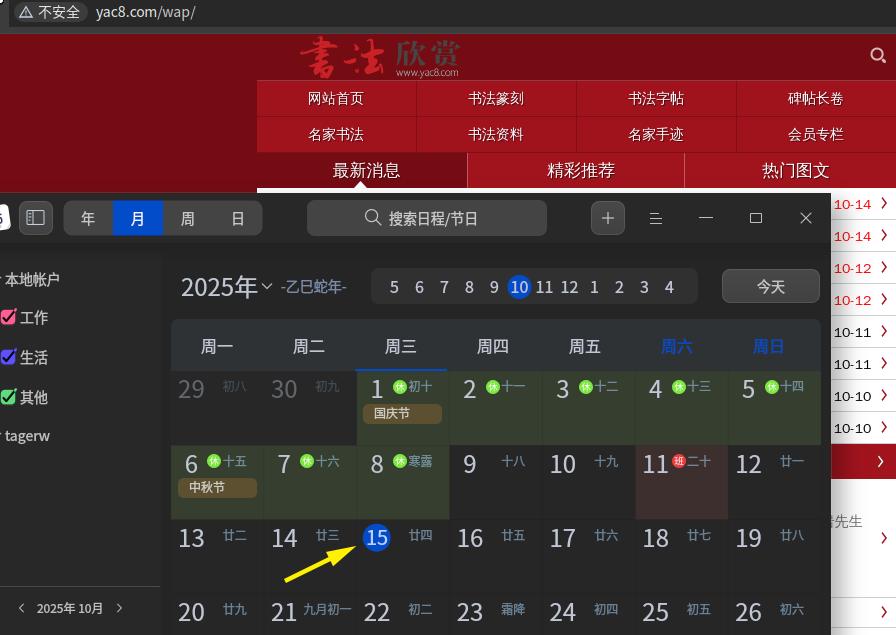Open 名家手迹 in website navigation
The width and height of the screenshot is (896, 635).
[x=656, y=135]
